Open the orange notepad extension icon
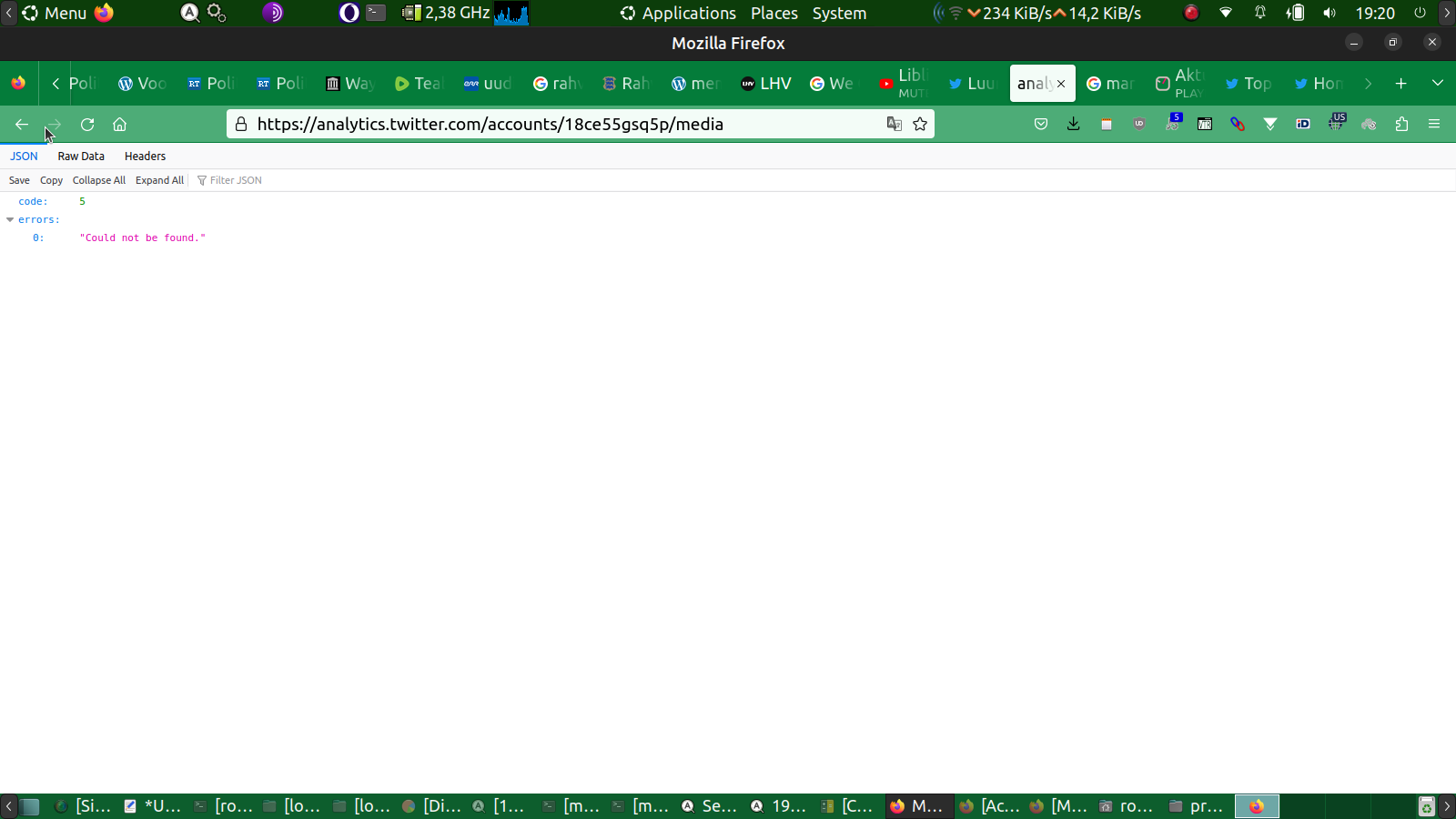 tap(1107, 125)
